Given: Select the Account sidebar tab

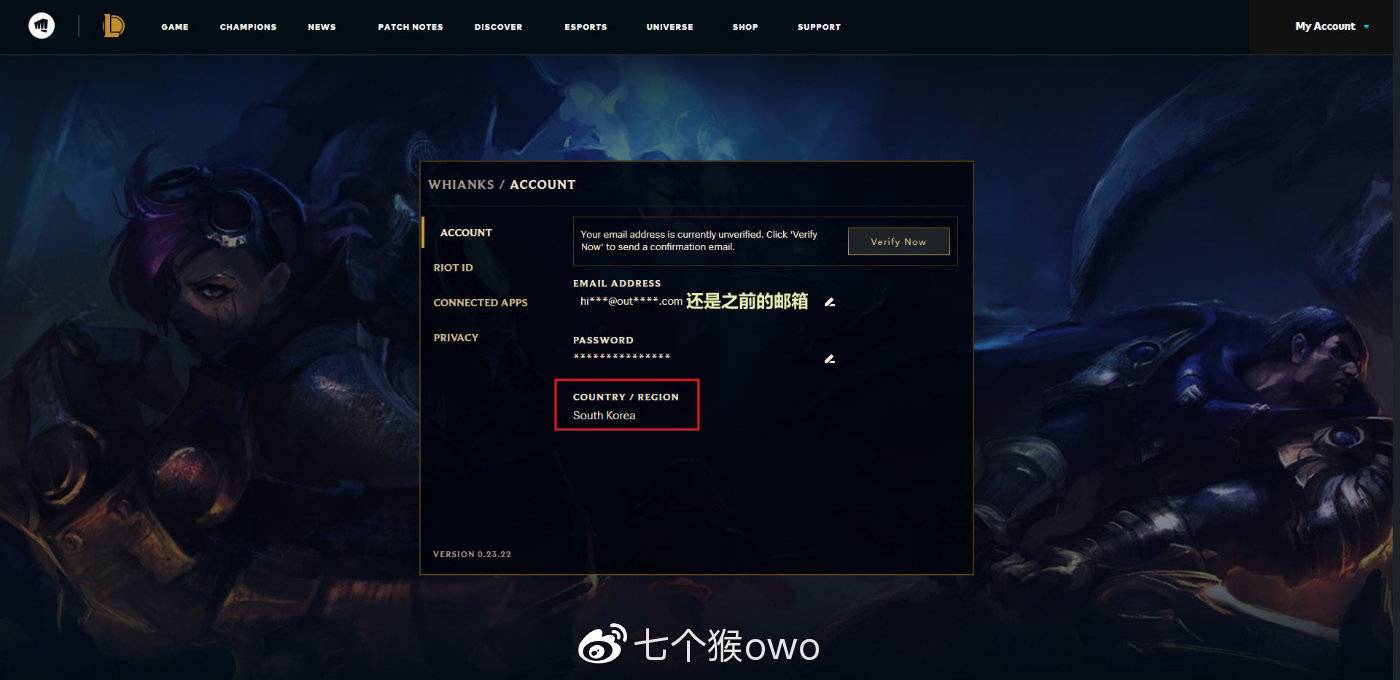Looking at the screenshot, I should pyautogui.click(x=466, y=233).
